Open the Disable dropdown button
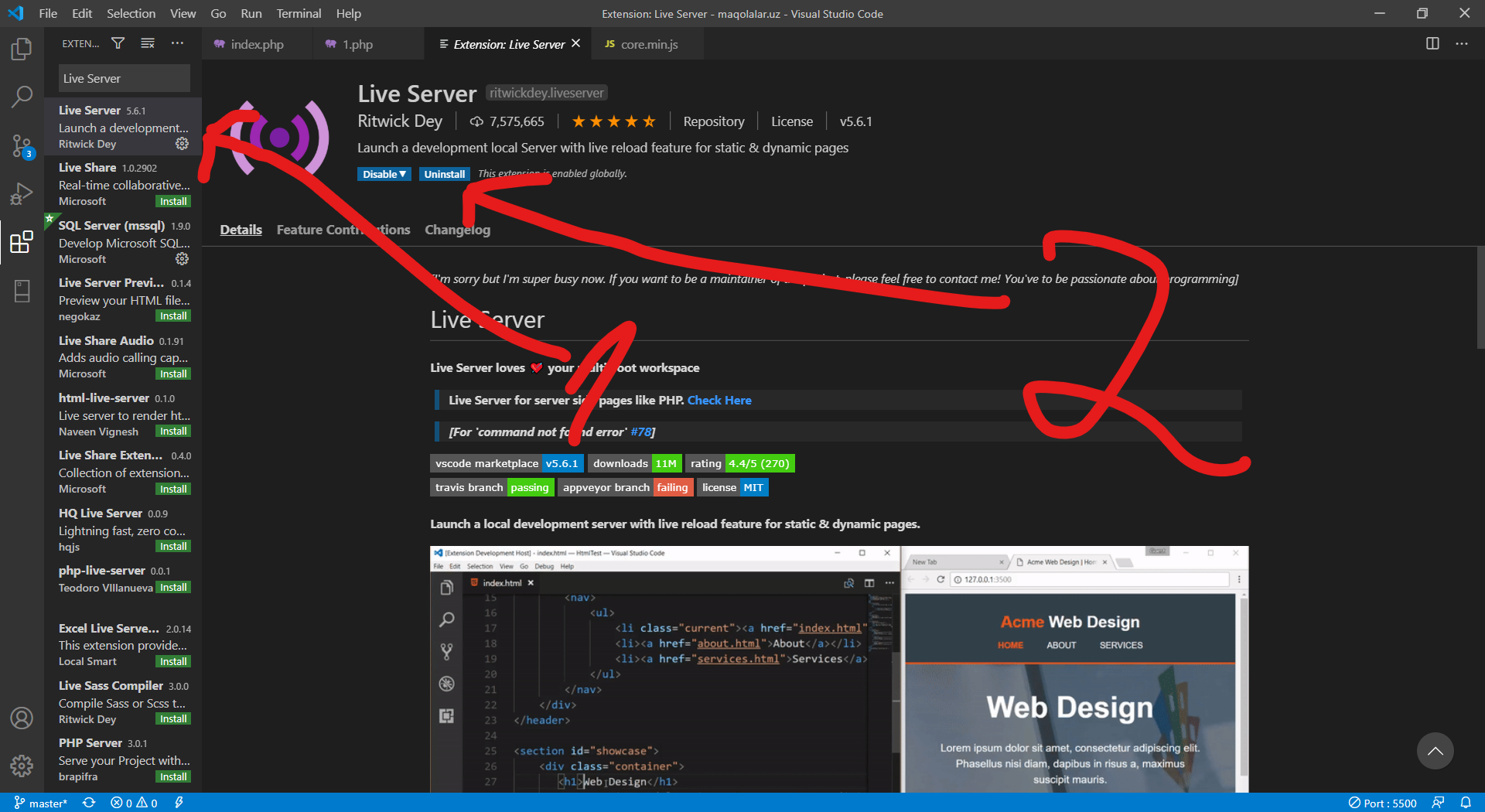Screen dimensions: 1485x812 pos(384,174)
